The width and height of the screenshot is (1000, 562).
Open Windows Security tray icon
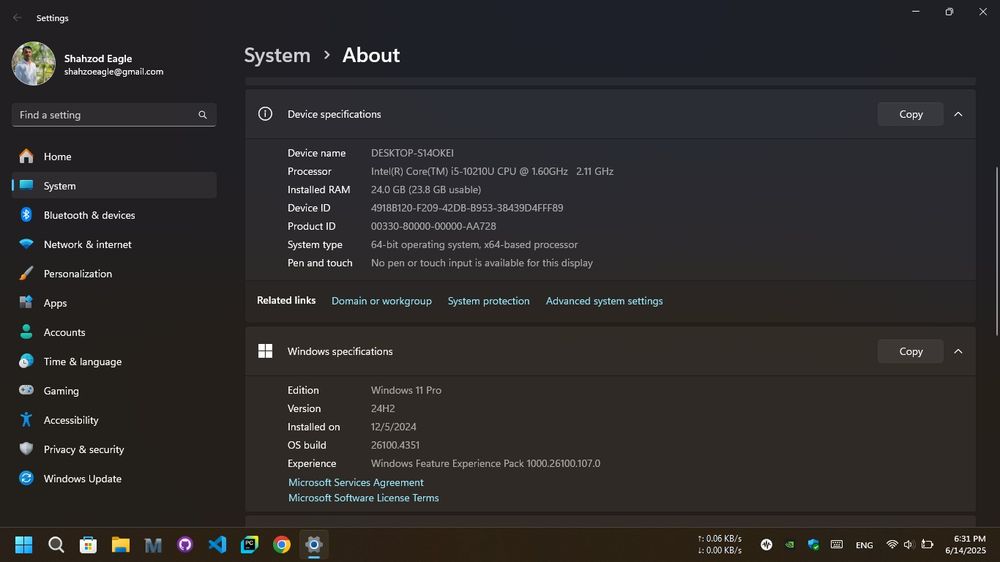(813, 545)
